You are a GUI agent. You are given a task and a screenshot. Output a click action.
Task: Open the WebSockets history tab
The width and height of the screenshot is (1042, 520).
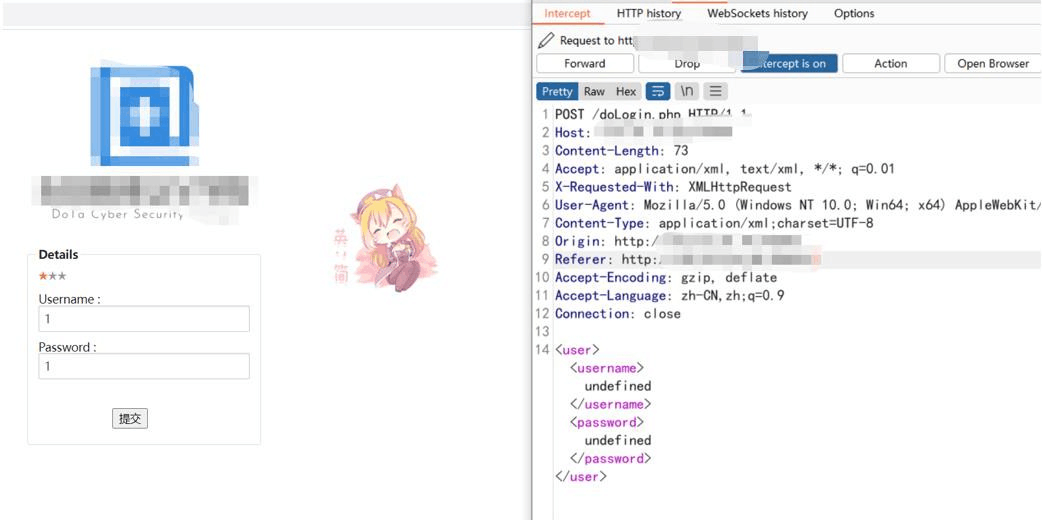(x=757, y=13)
